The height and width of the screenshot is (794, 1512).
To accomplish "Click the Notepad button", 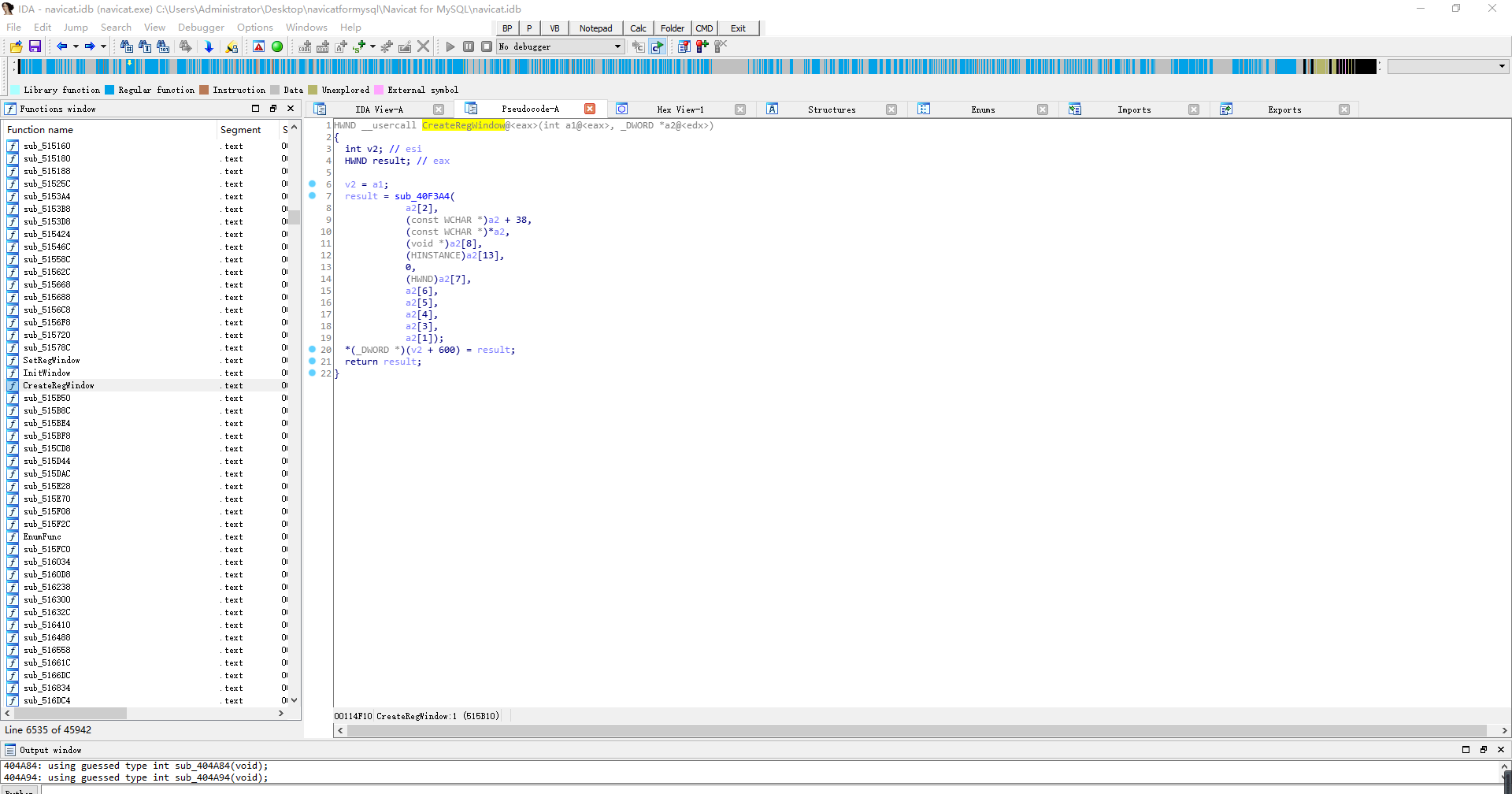I will [x=595, y=28].
